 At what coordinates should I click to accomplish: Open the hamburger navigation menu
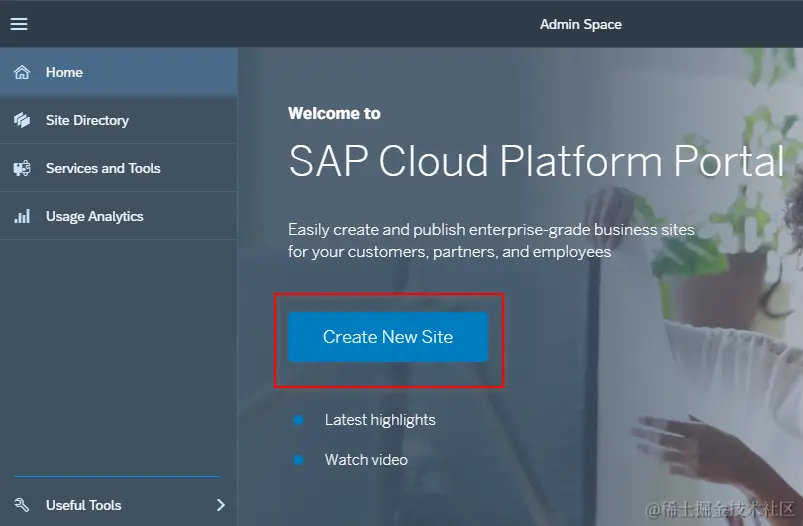point(19,24)
